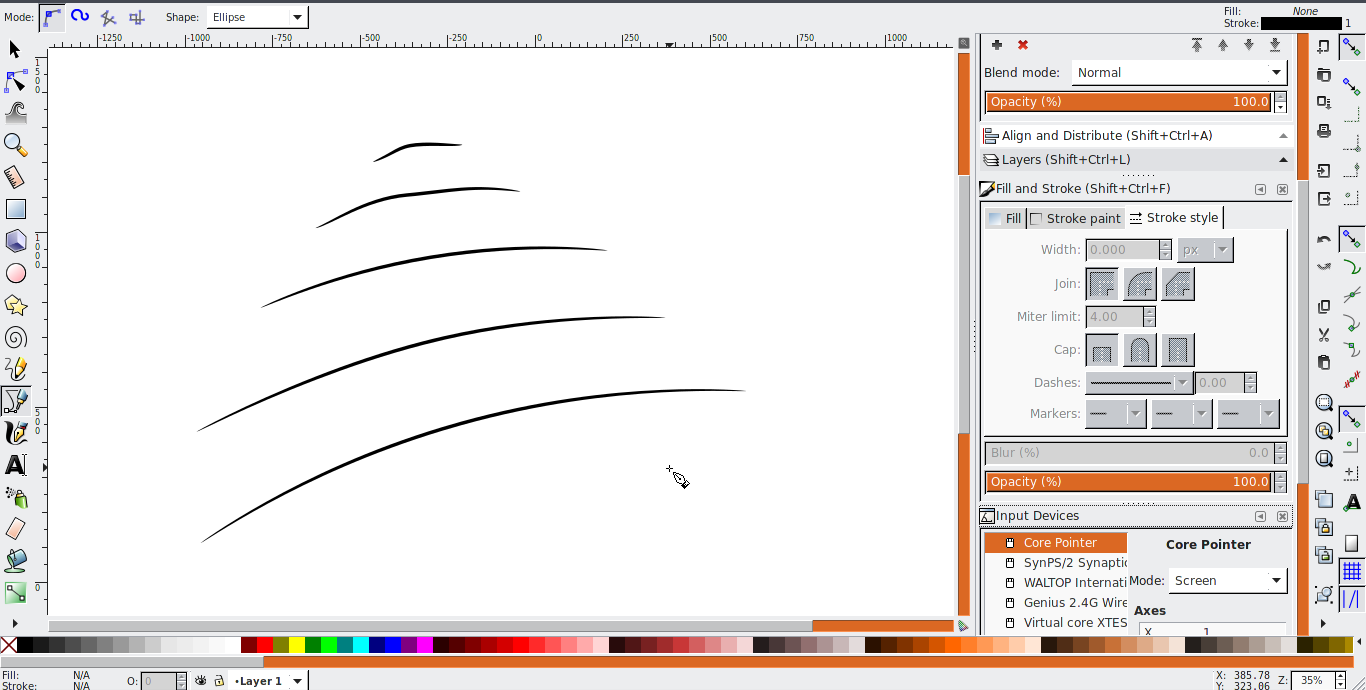Click the zoom percentage field
This screenshot has width=1366, height=690.
[1311, 680]
